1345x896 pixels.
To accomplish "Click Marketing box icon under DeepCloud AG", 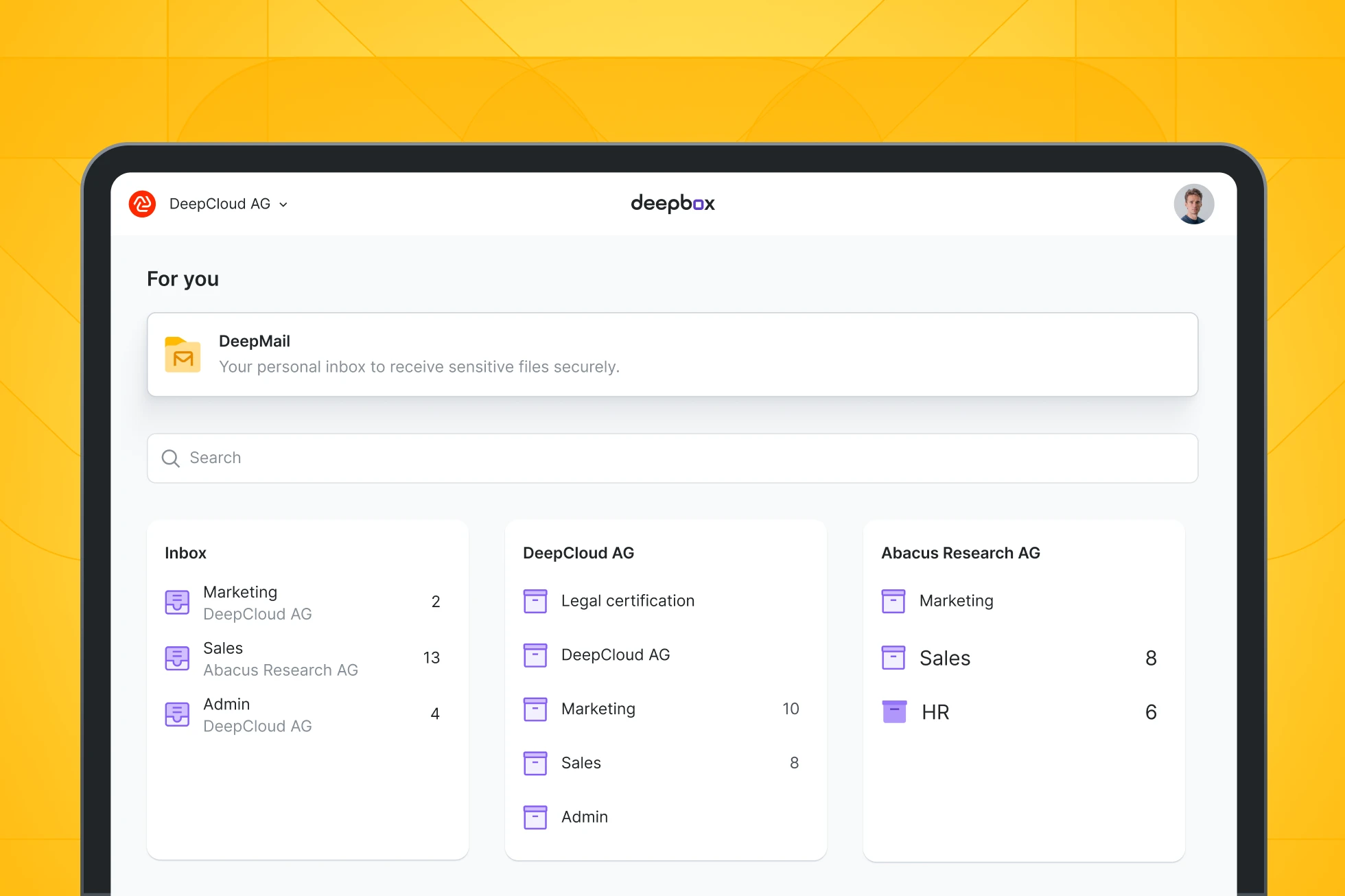I will click(535, 709).
